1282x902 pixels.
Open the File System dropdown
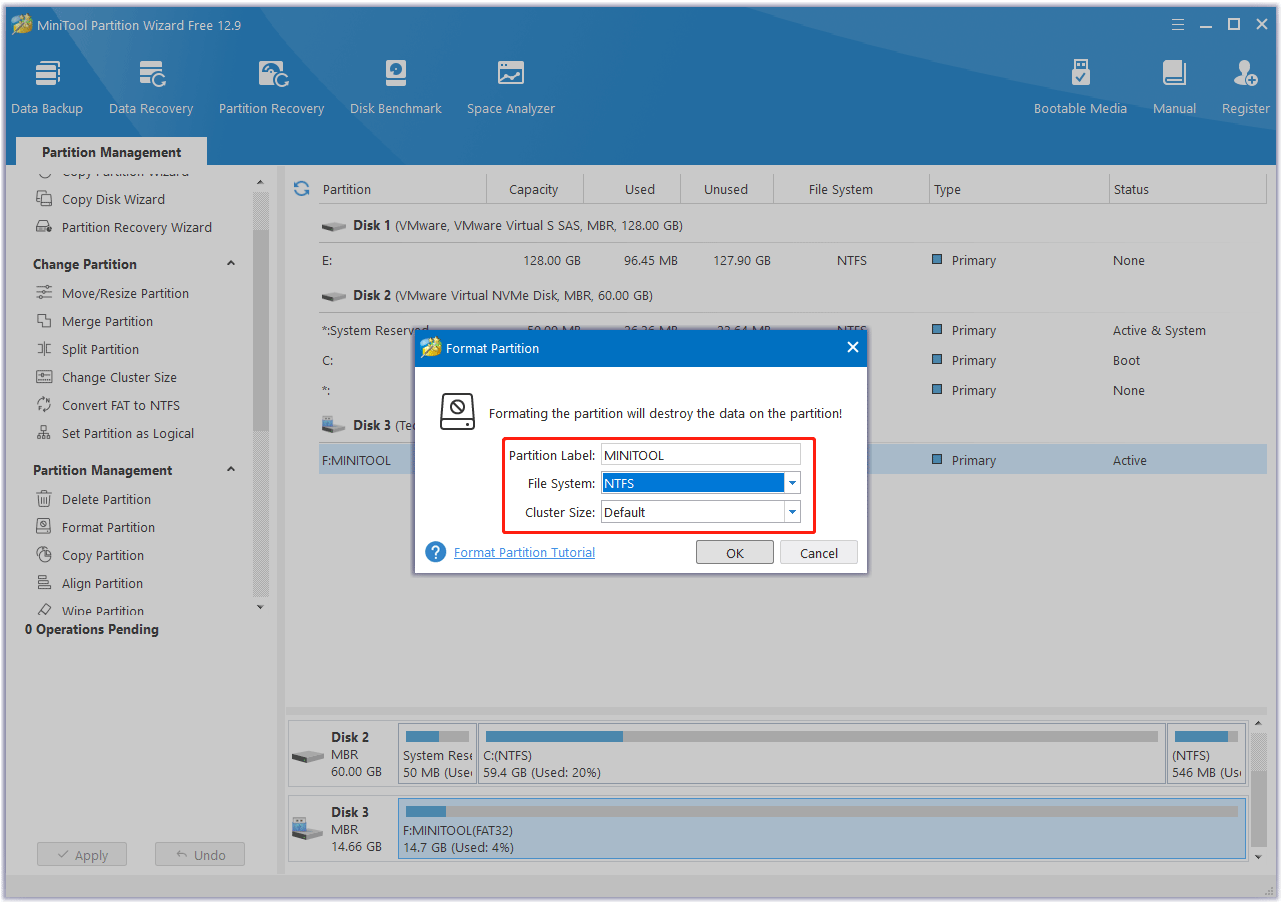click(x=791, y=483)
